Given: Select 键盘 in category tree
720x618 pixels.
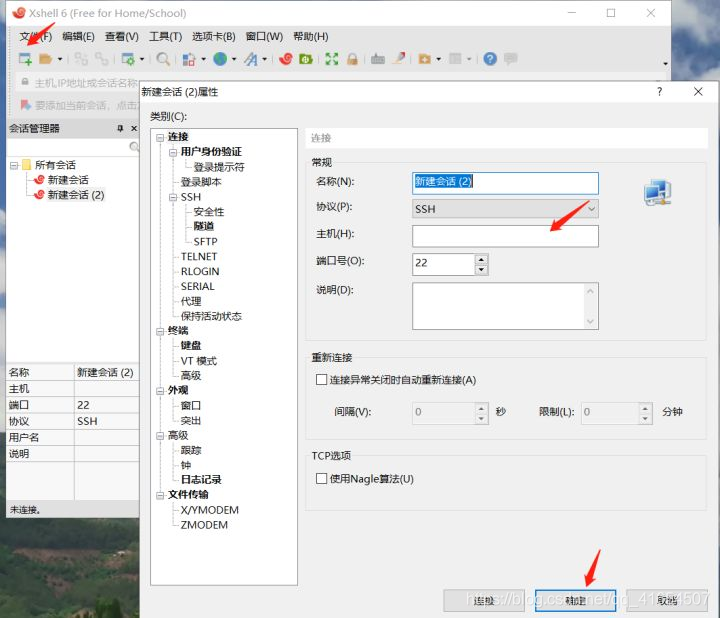Looking at the screenshot, I should point(191,345).
